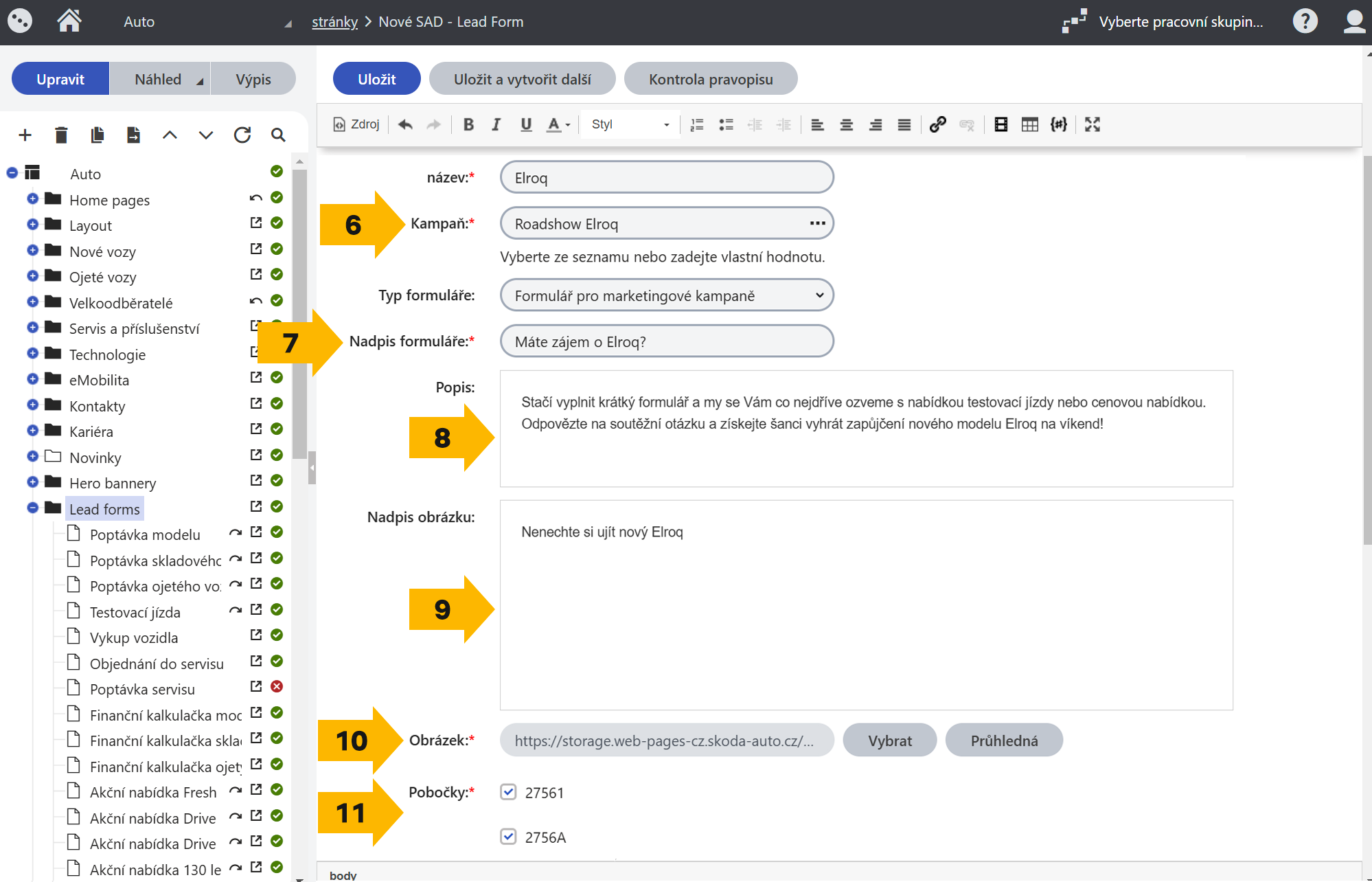Add a new page with plus icon

click(x=25, y=135)
